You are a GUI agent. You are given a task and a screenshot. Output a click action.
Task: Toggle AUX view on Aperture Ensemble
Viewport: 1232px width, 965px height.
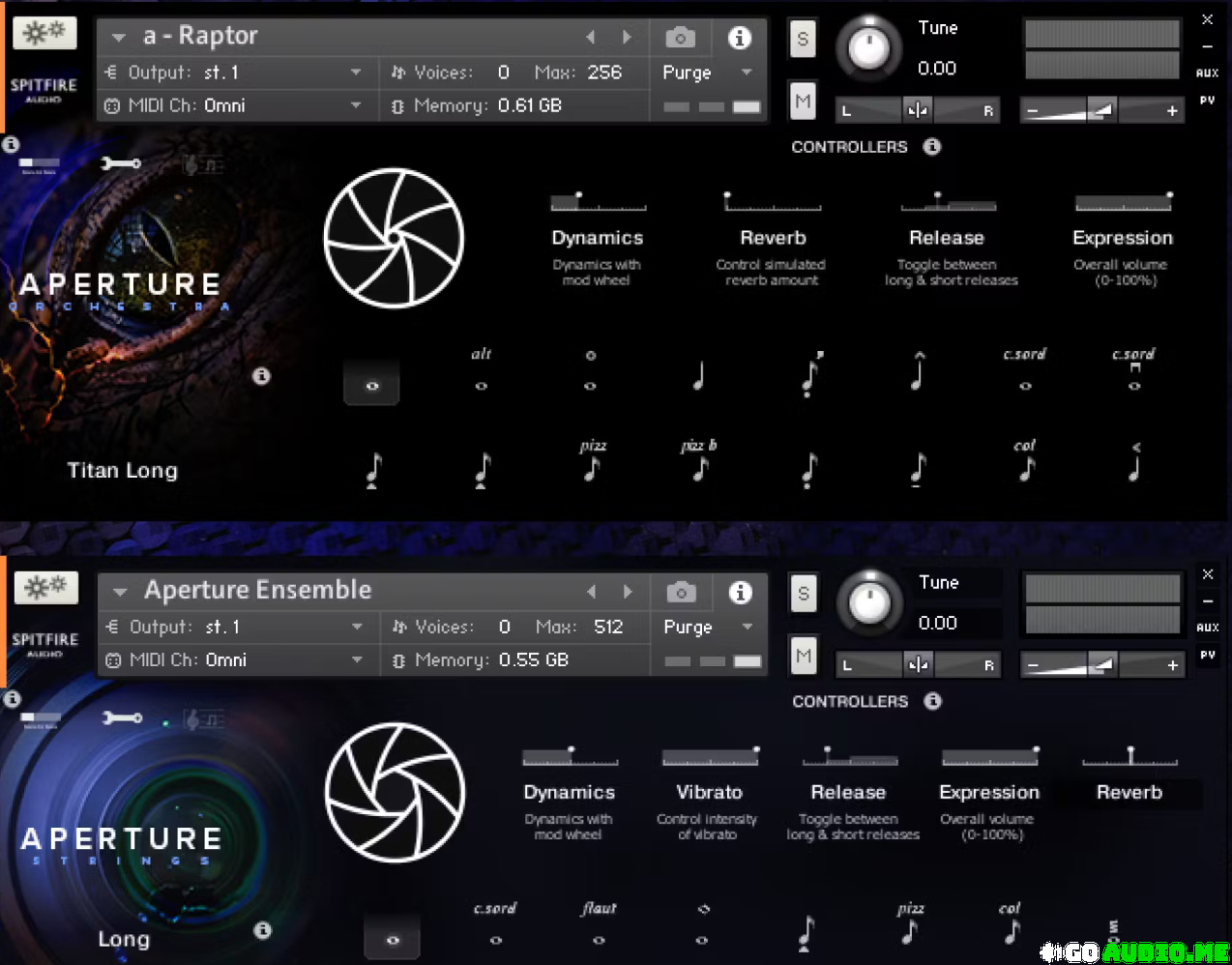[1207, 628]
